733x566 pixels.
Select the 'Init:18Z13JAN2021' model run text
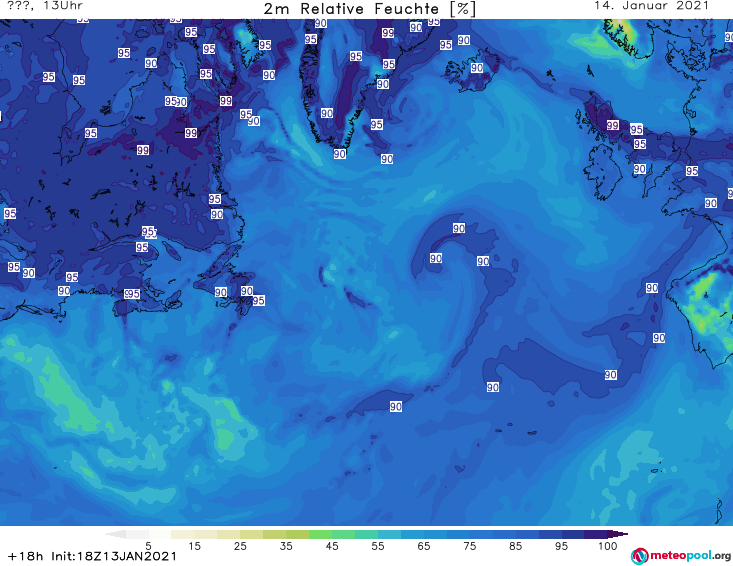[x=114, y=556]
